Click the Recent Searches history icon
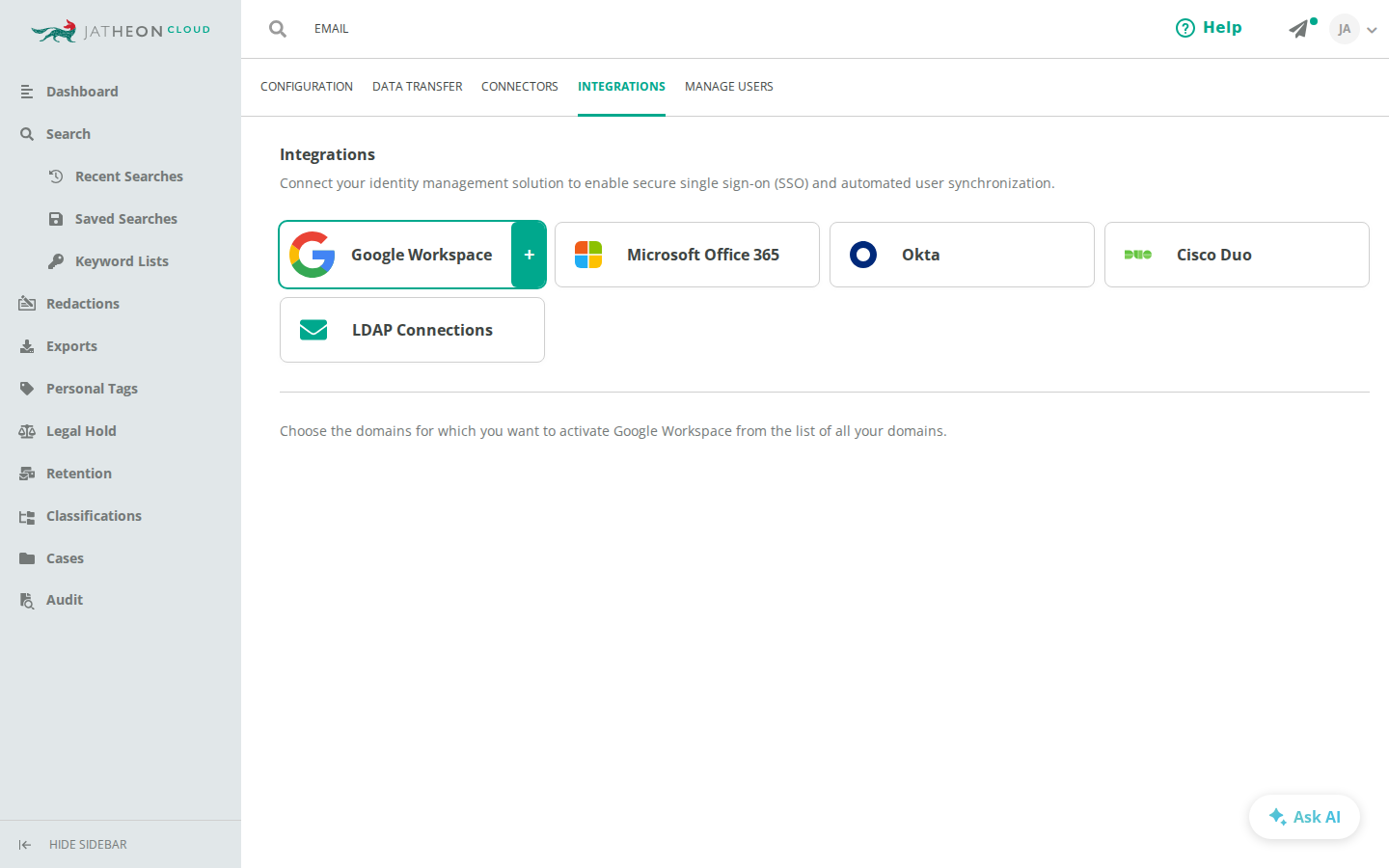The width and height of the screenshot is (1389, 868). point(56,176)
